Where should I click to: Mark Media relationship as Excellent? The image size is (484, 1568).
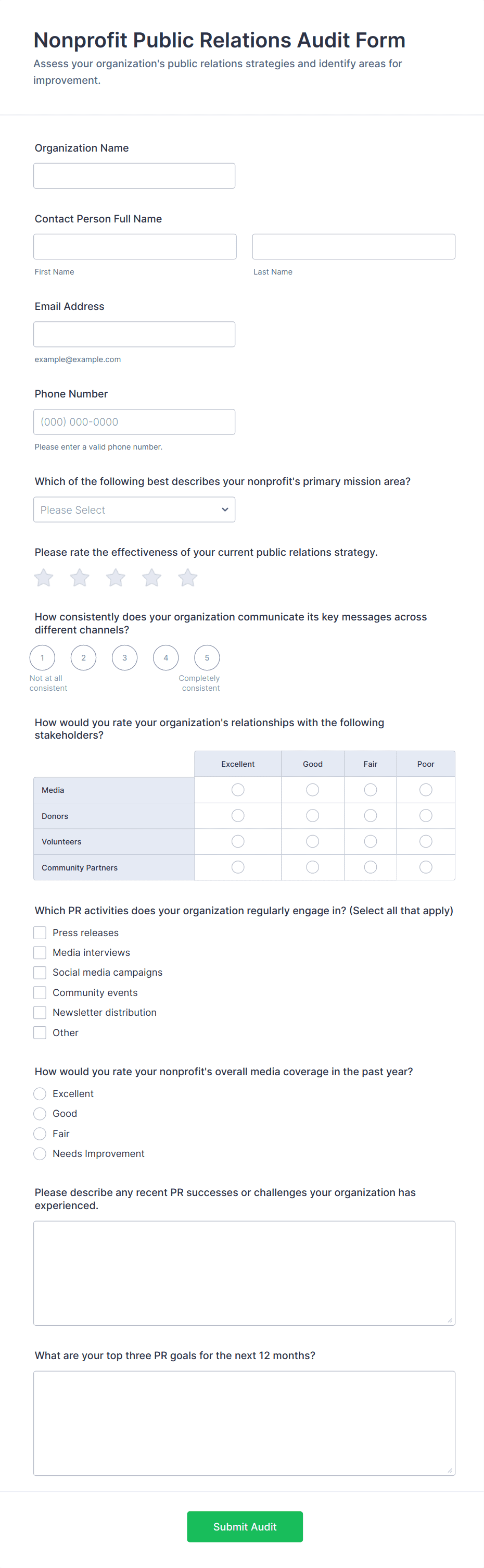[238, 790]
